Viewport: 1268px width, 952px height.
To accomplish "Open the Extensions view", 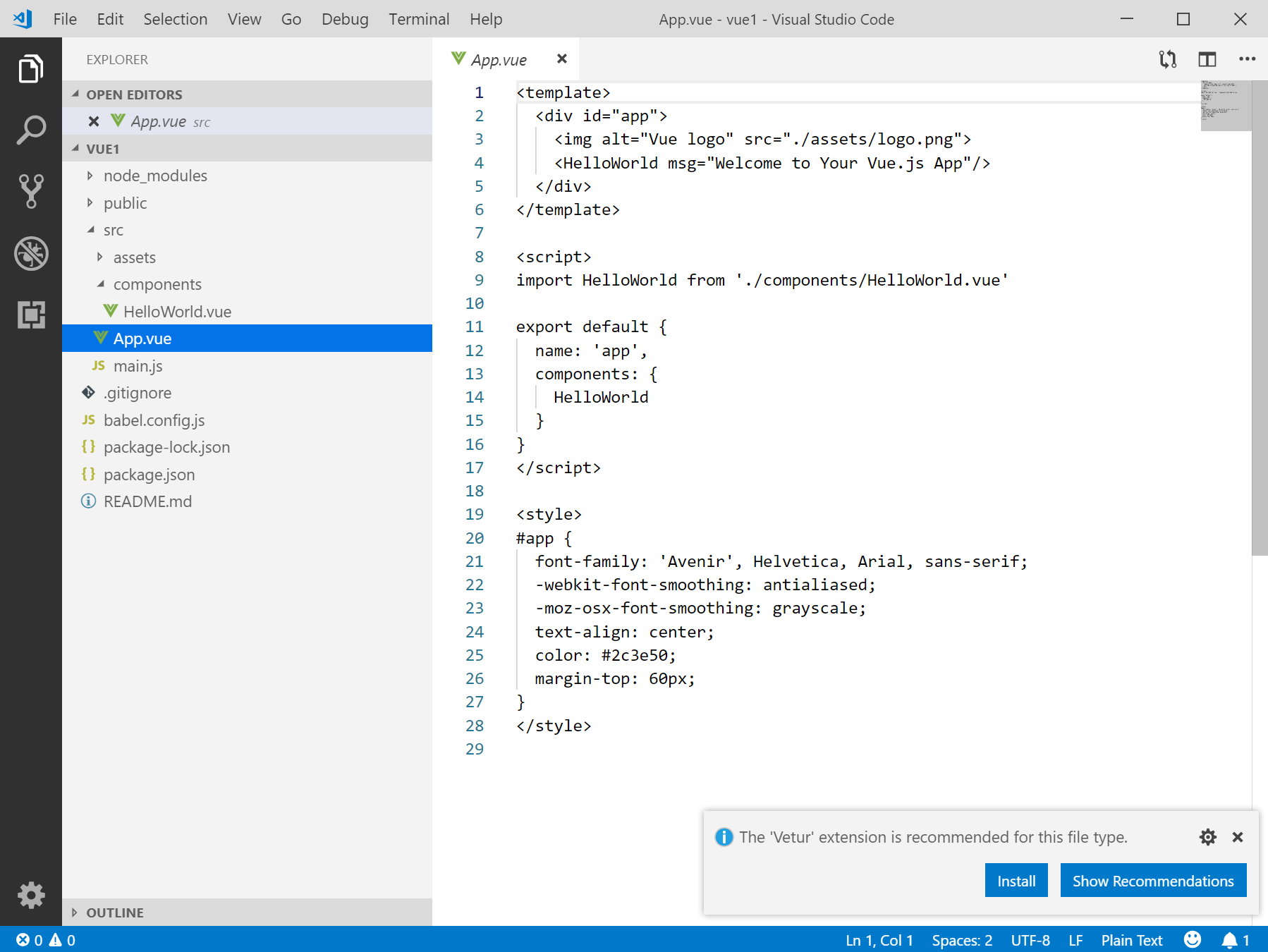I will tap(31, 315).
